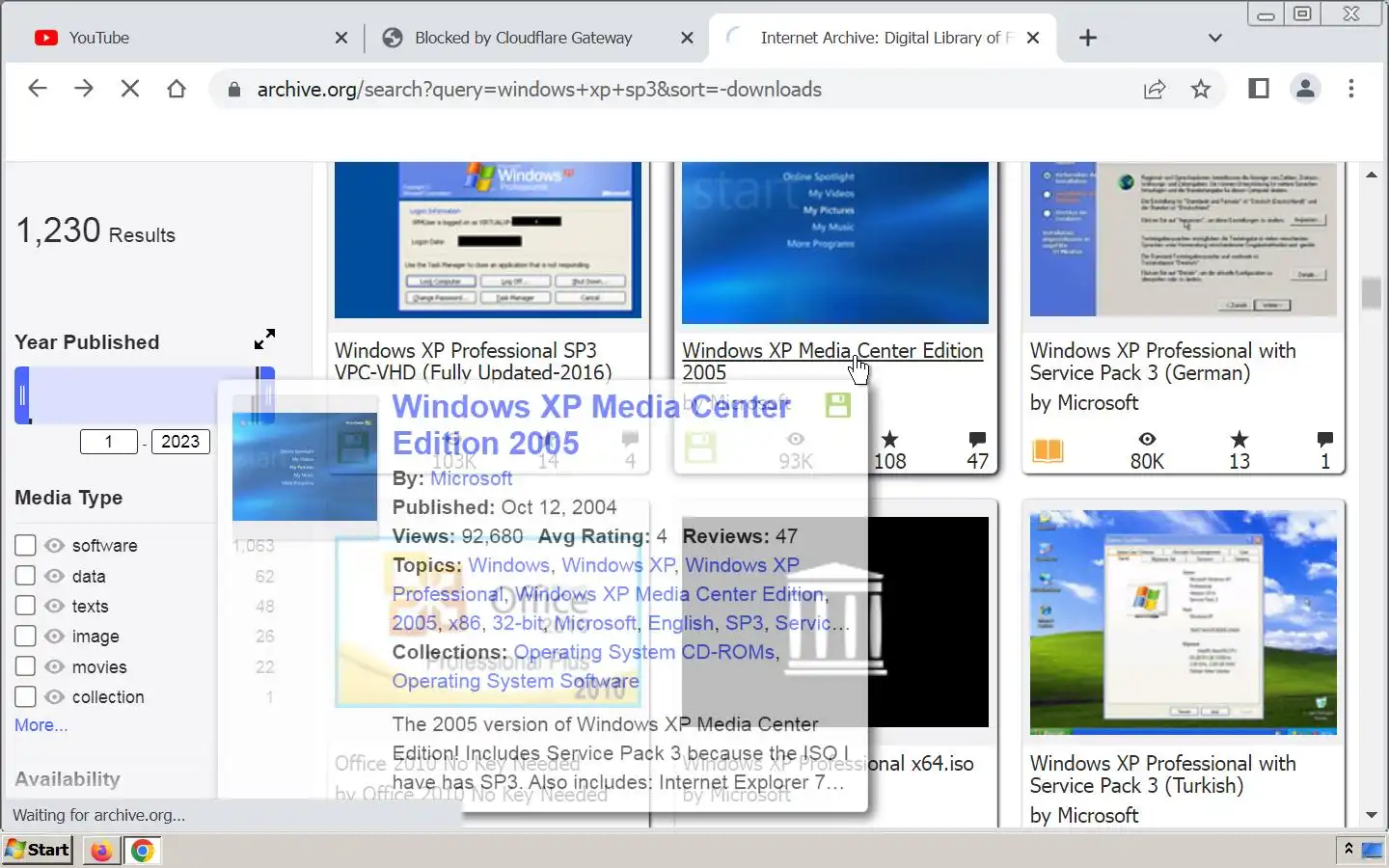Screen dimensions: 1389x868
Task: Open Chrome from the taskbar
Action: click(x=143, y=851)
